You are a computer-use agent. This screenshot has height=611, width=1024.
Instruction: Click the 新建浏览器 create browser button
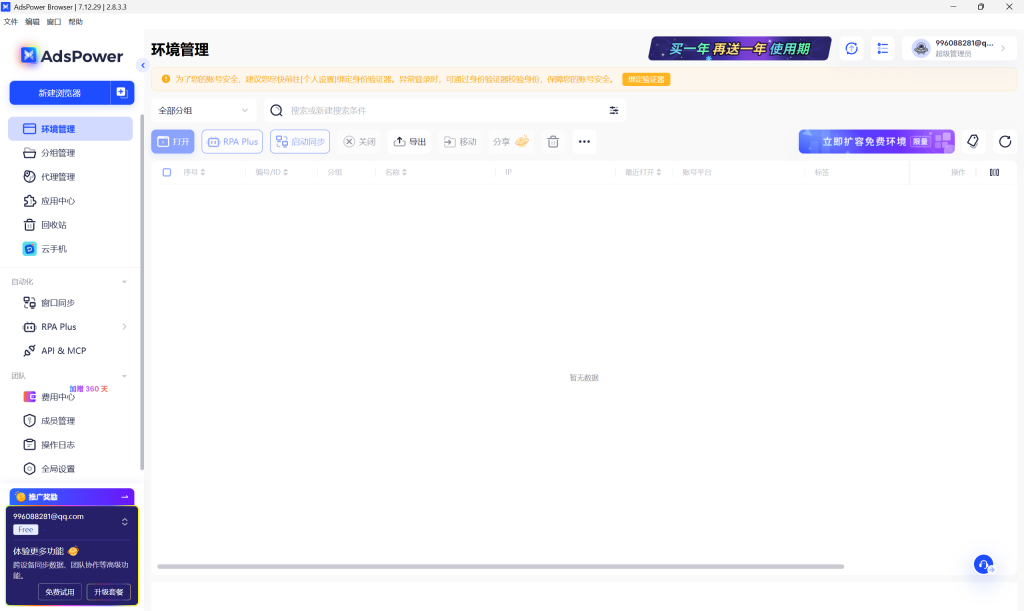pyautogui.click(x=62, y=92)
